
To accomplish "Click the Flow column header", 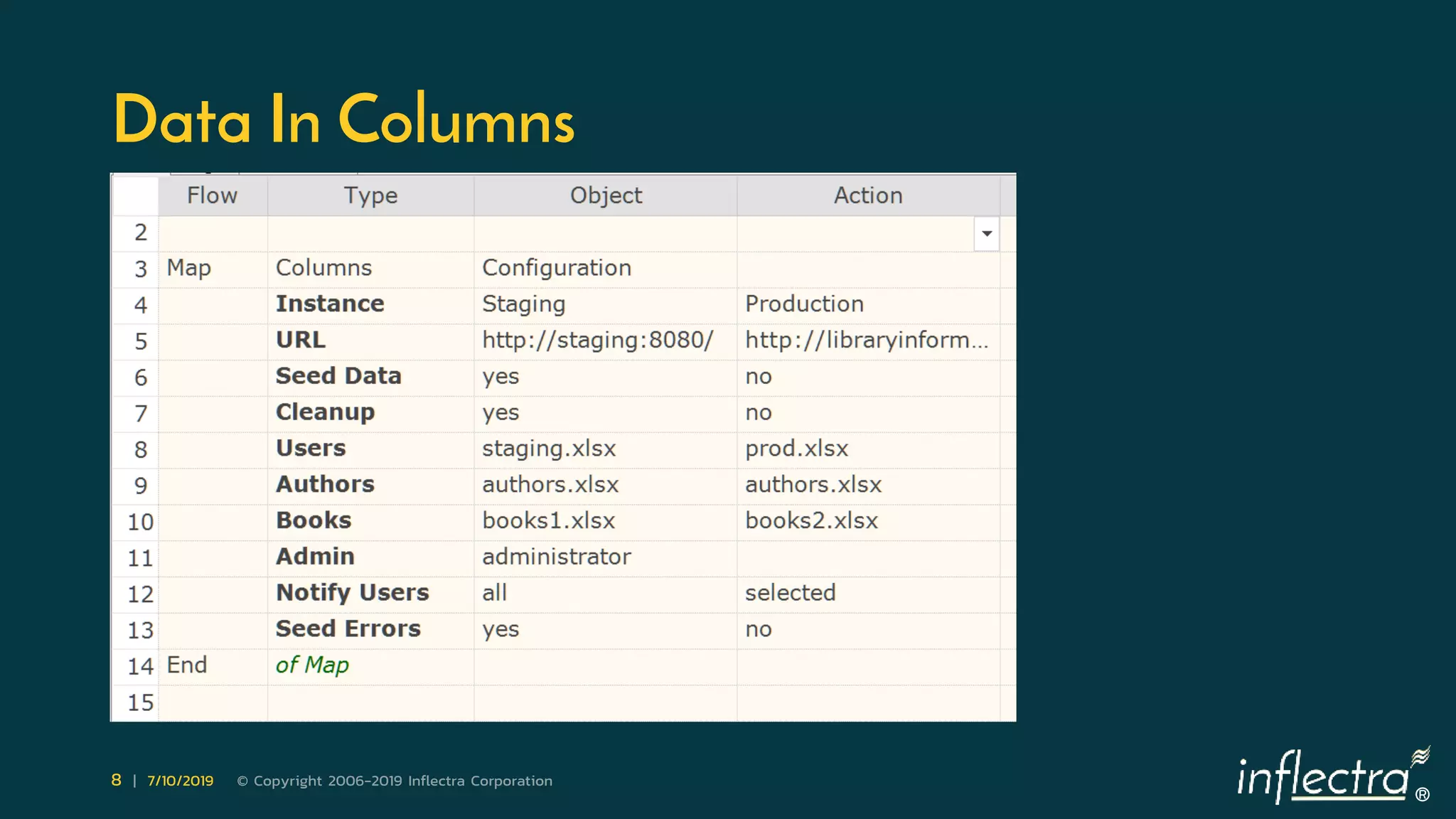I will pyautogui.click(x=213, y=196).
